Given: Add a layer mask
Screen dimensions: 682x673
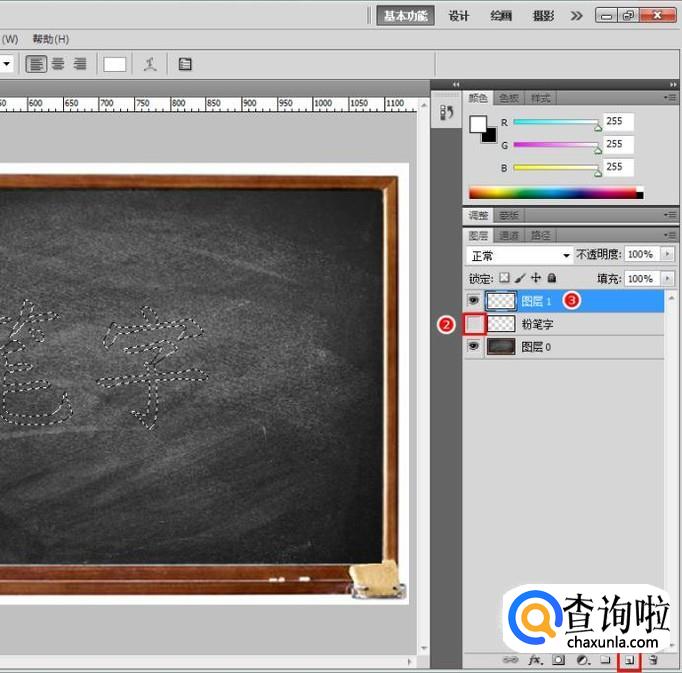Looking at the screenshot, I should point(559,660).
